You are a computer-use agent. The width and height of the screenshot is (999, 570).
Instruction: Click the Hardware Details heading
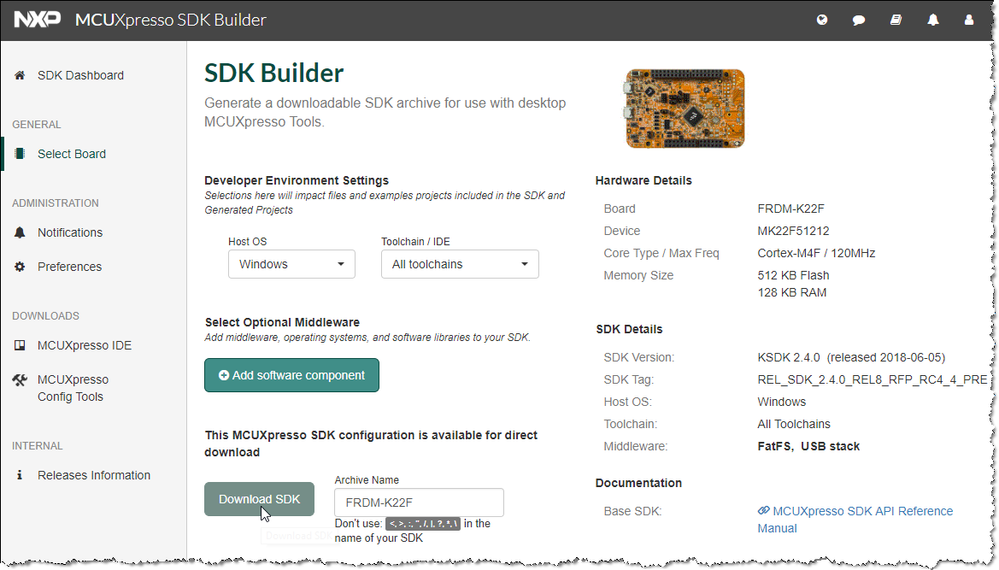(643, 180)
